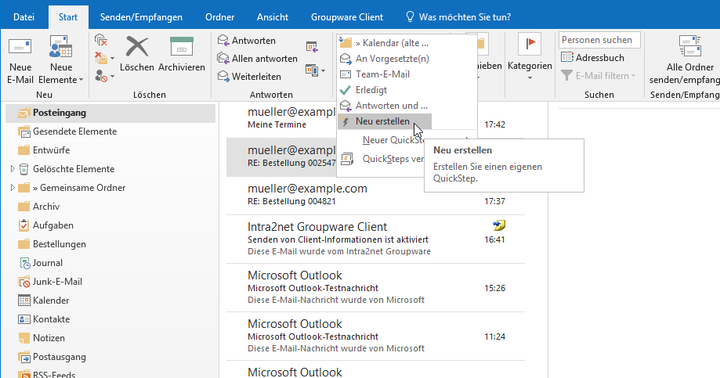Click the Gelöschte Elemente folder icon
Image resolution: width=720 pixels, height=378 pixels.
click(24, 169)
